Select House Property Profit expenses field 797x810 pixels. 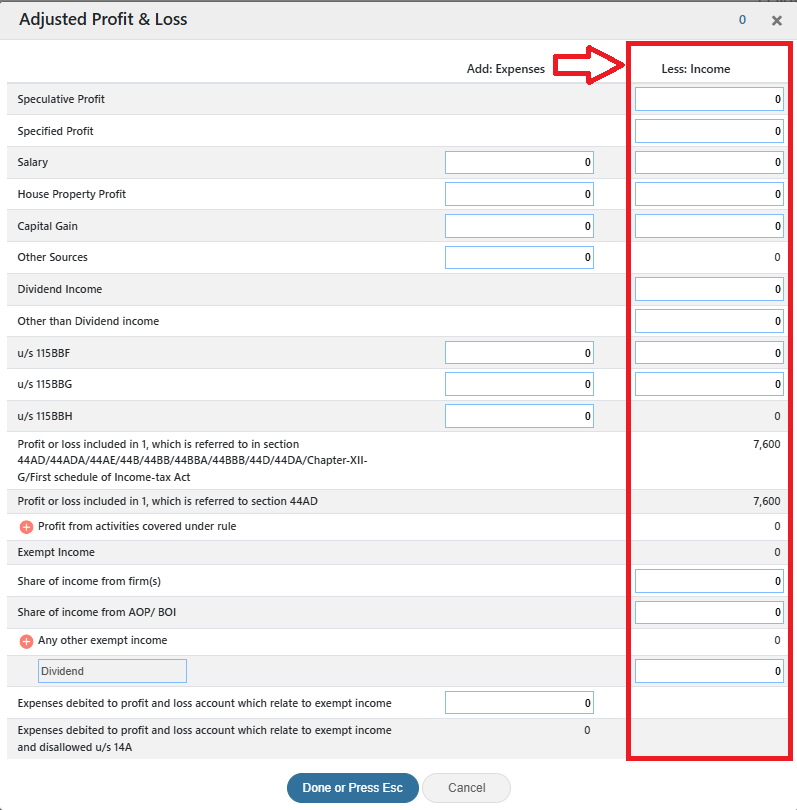point(519,194)
